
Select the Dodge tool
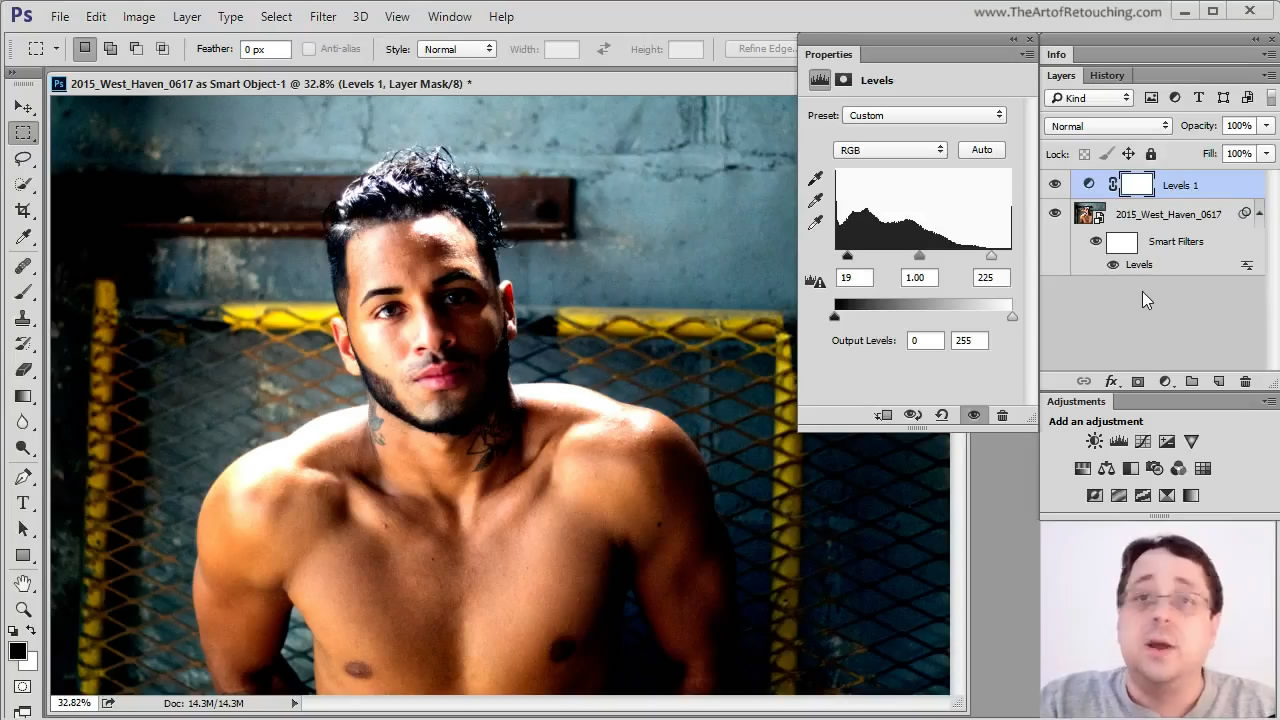tap(23, 448)
